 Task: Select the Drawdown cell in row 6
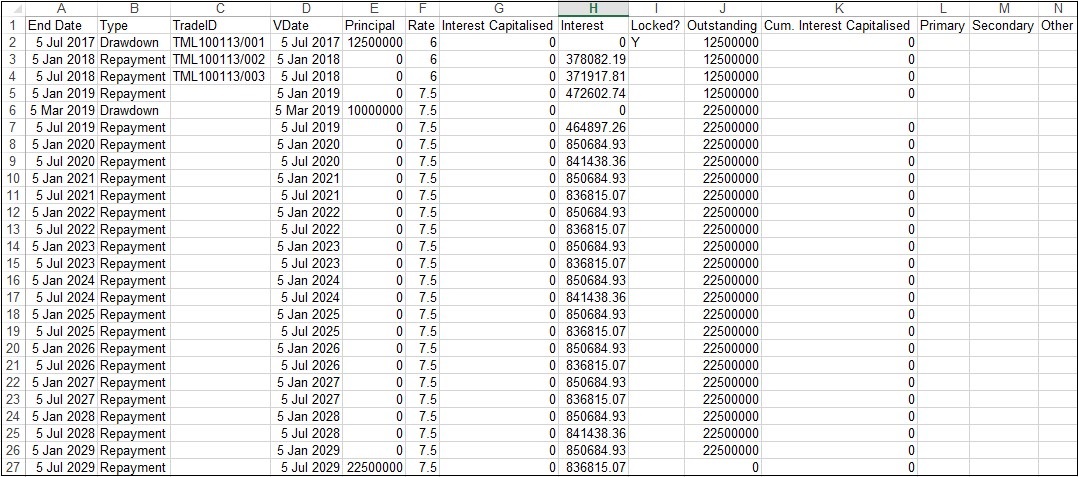[x=133, y=110]
